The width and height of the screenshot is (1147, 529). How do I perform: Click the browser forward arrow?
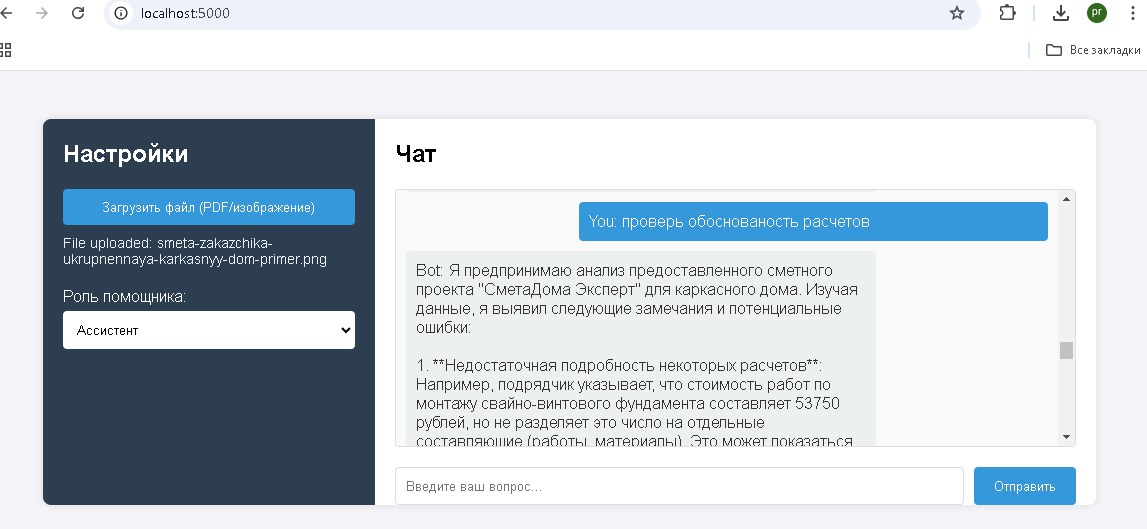(x=41, y=13)
